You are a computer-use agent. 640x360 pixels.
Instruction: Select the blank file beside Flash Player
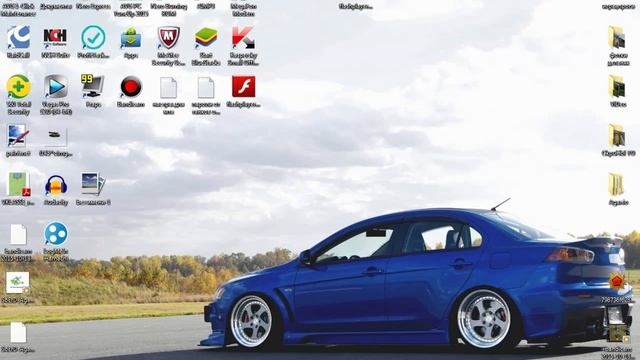click(x=206, y=87)
